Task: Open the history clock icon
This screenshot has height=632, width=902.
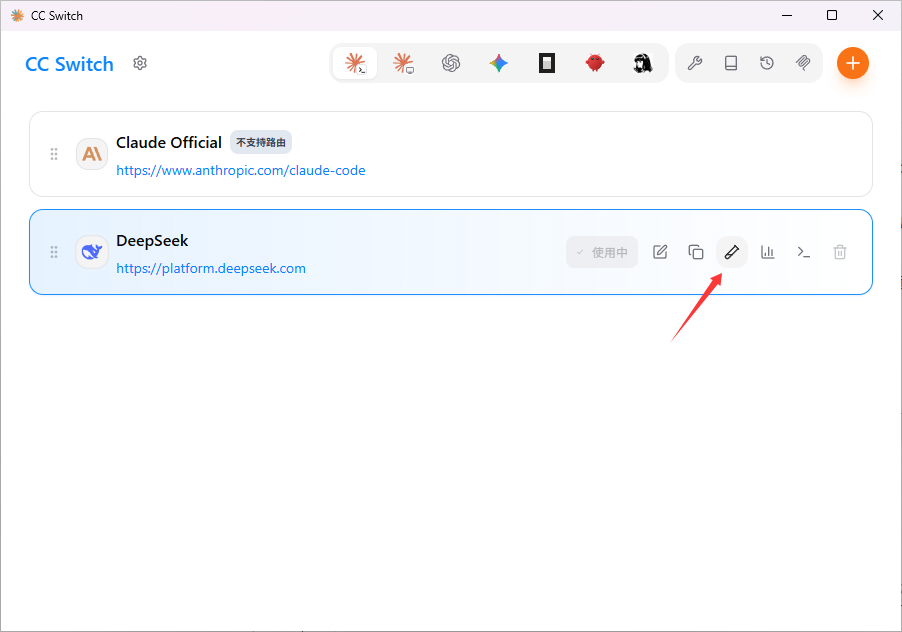Action: point(767,63)
